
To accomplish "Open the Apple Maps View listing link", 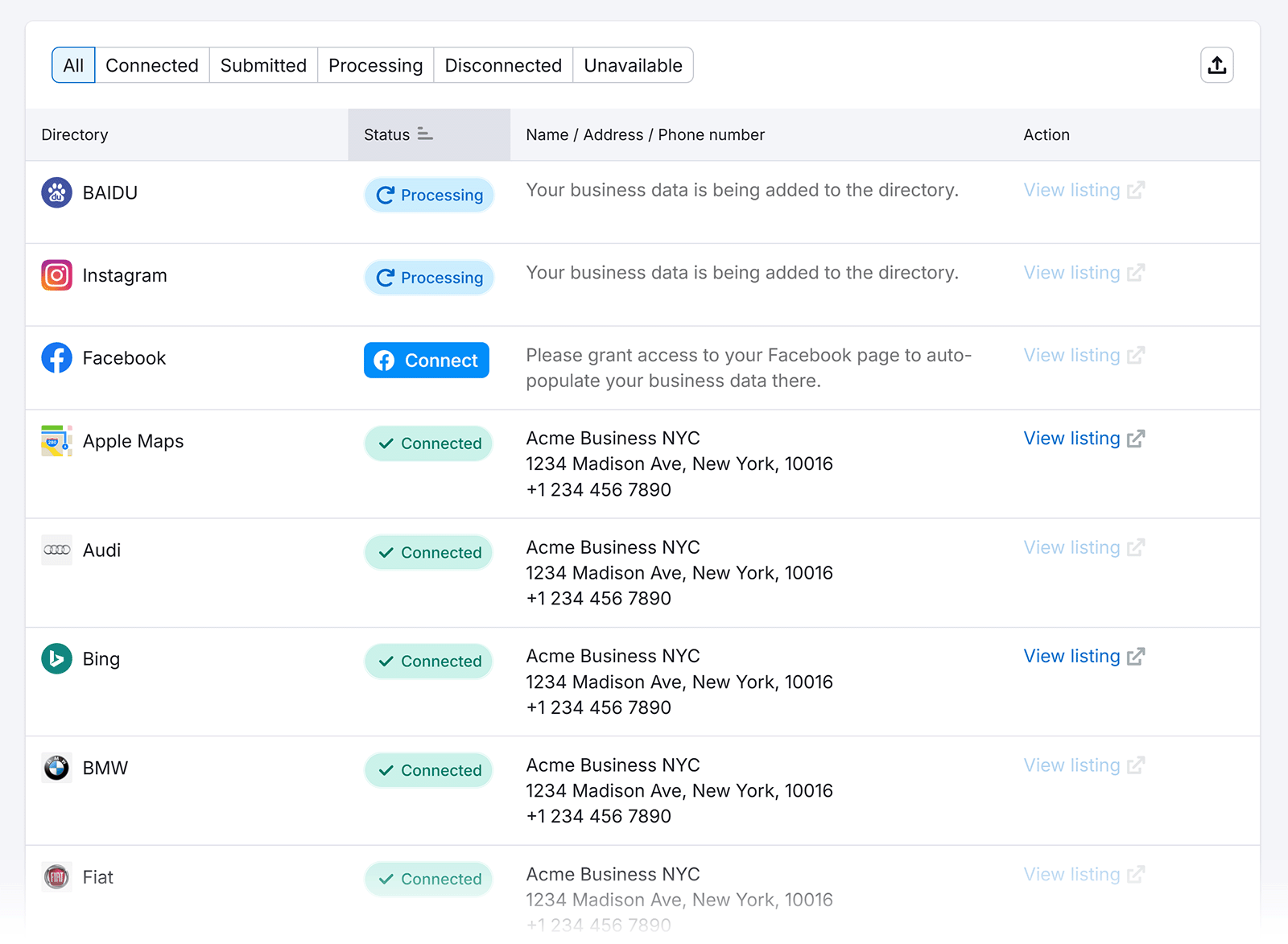I will 1071,439.
